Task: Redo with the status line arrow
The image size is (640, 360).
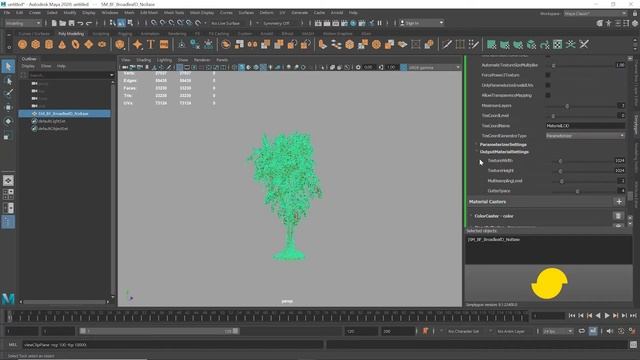Action: pos(89,23)
